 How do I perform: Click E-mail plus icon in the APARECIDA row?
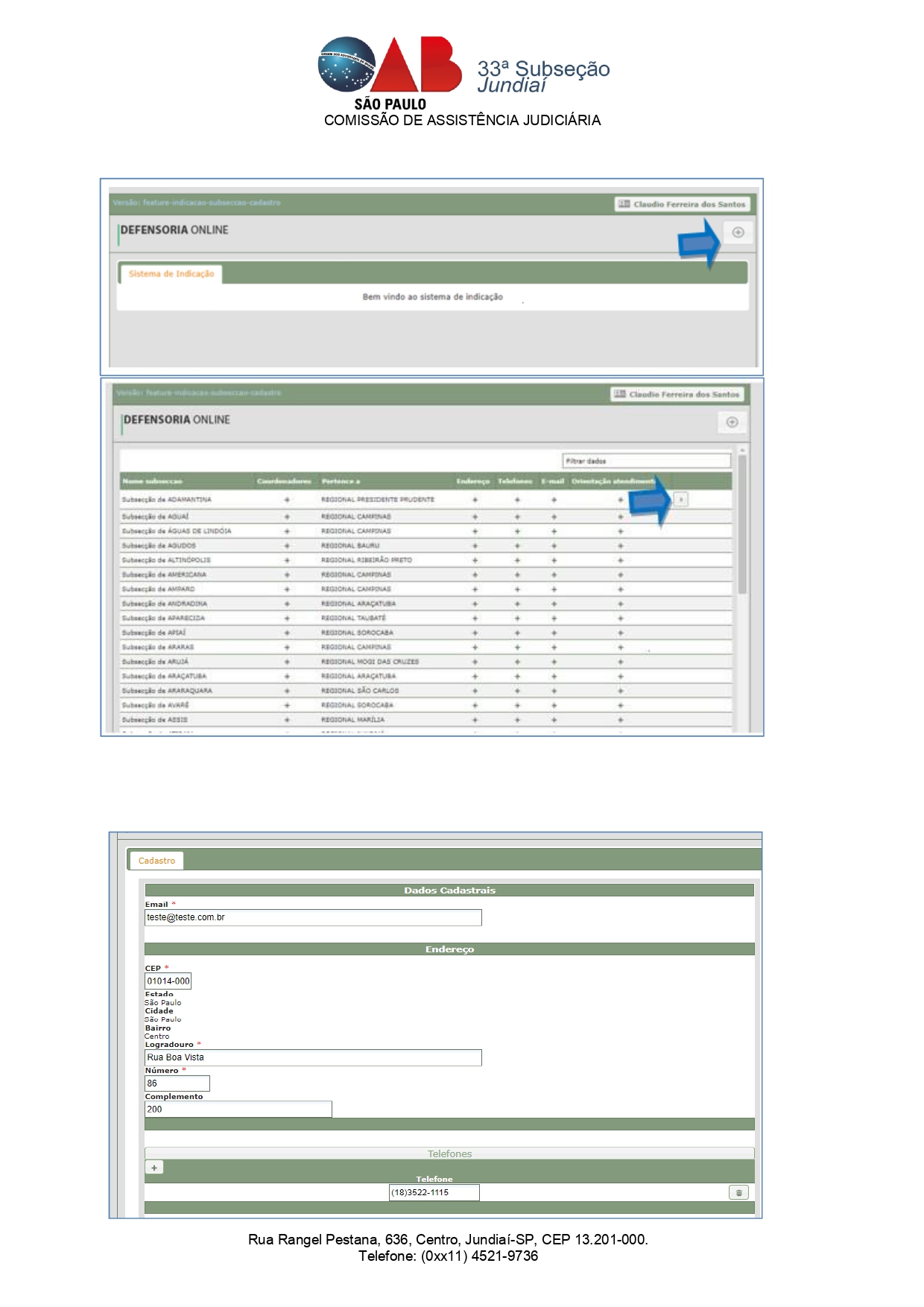click(554, 618)
